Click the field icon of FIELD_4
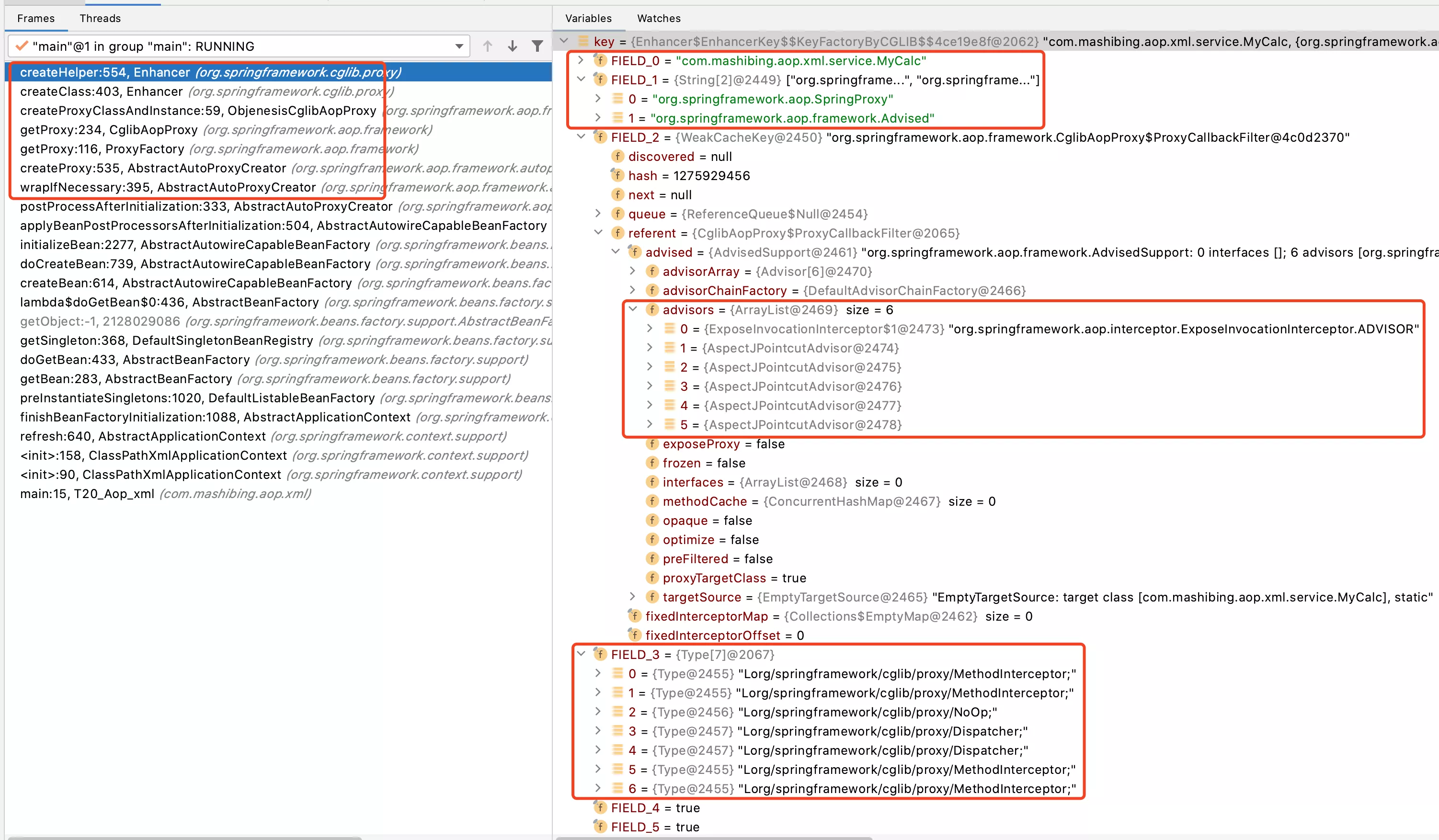Viewport: 1439px width, 840px height. tap(600, 807)
